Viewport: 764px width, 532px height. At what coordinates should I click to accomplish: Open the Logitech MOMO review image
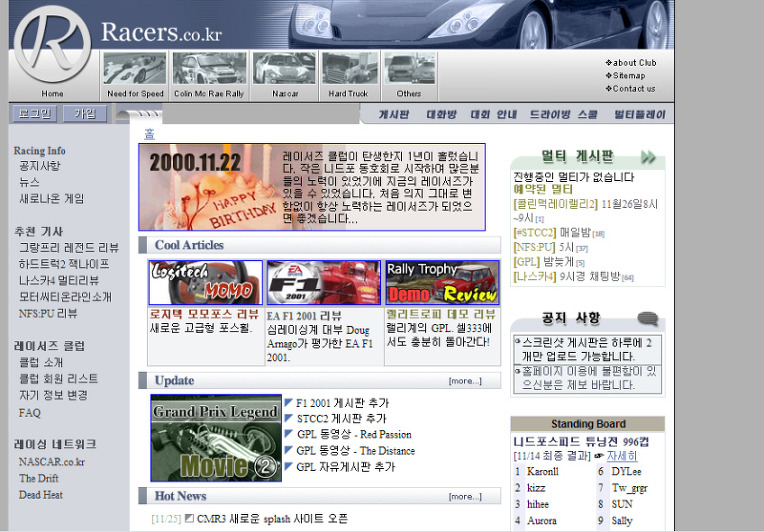click(206, 283)
